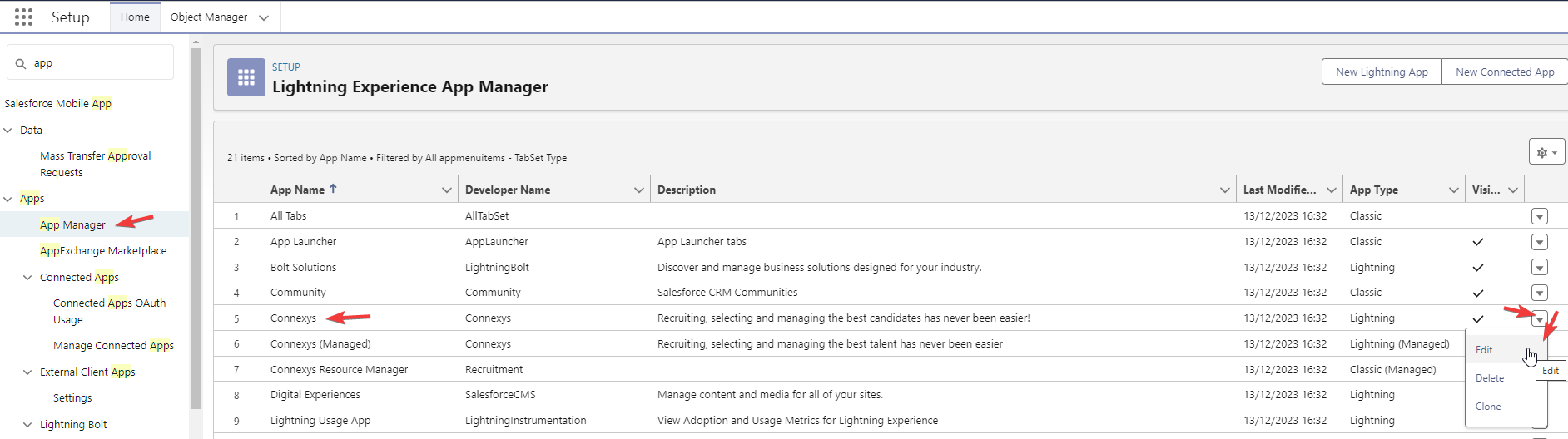Click the SalesforceCMS developer name cell
The image size is (1568, 439).
tap(500, 394)
